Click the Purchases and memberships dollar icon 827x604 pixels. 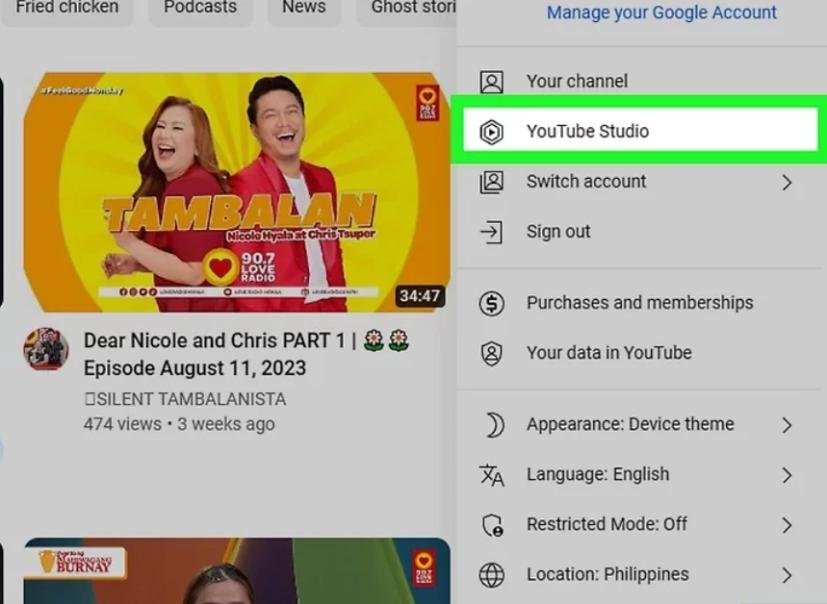point(491,303)
